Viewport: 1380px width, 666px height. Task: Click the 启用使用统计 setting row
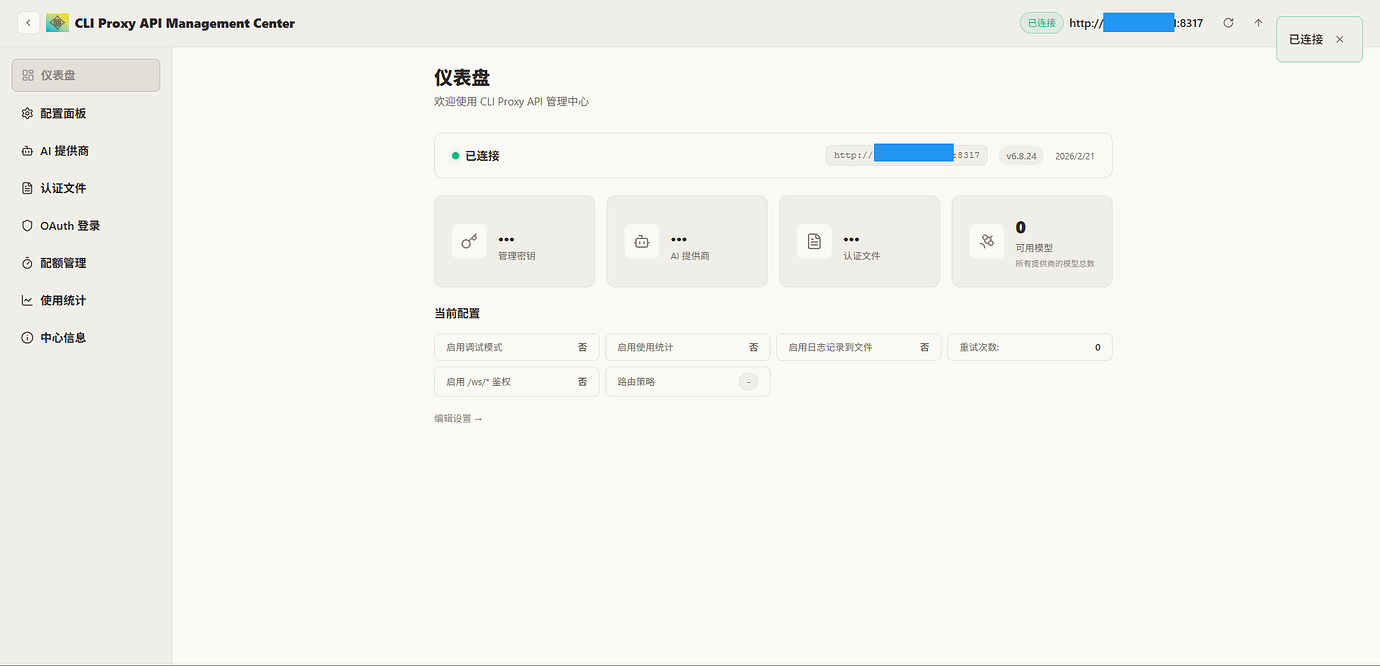[x=688, y=347]
